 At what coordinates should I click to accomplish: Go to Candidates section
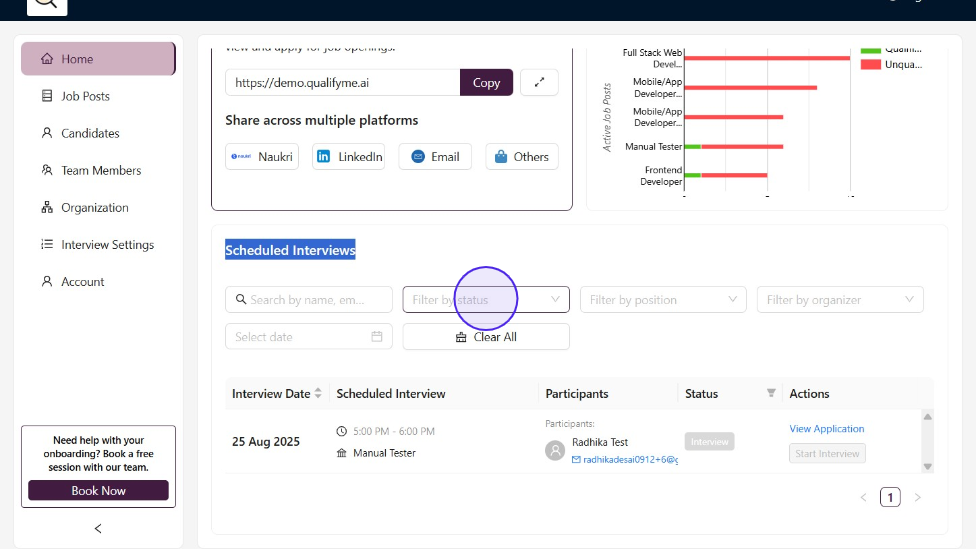coord(90,133)
